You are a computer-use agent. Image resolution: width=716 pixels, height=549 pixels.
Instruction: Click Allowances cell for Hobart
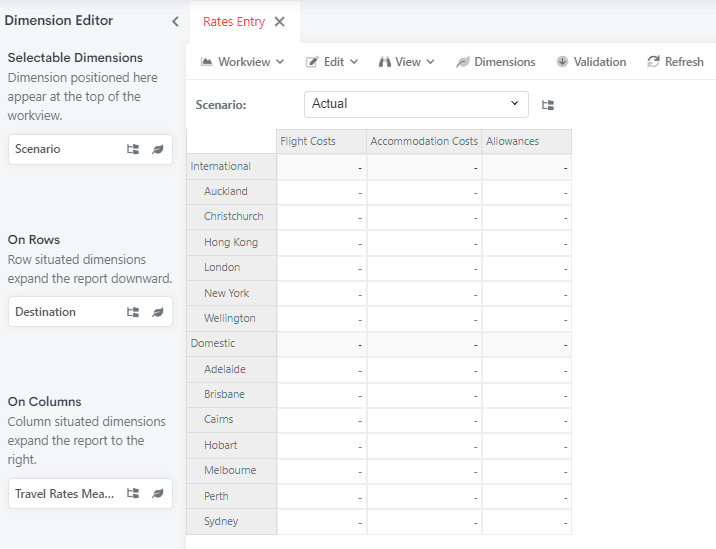[526, 445]
